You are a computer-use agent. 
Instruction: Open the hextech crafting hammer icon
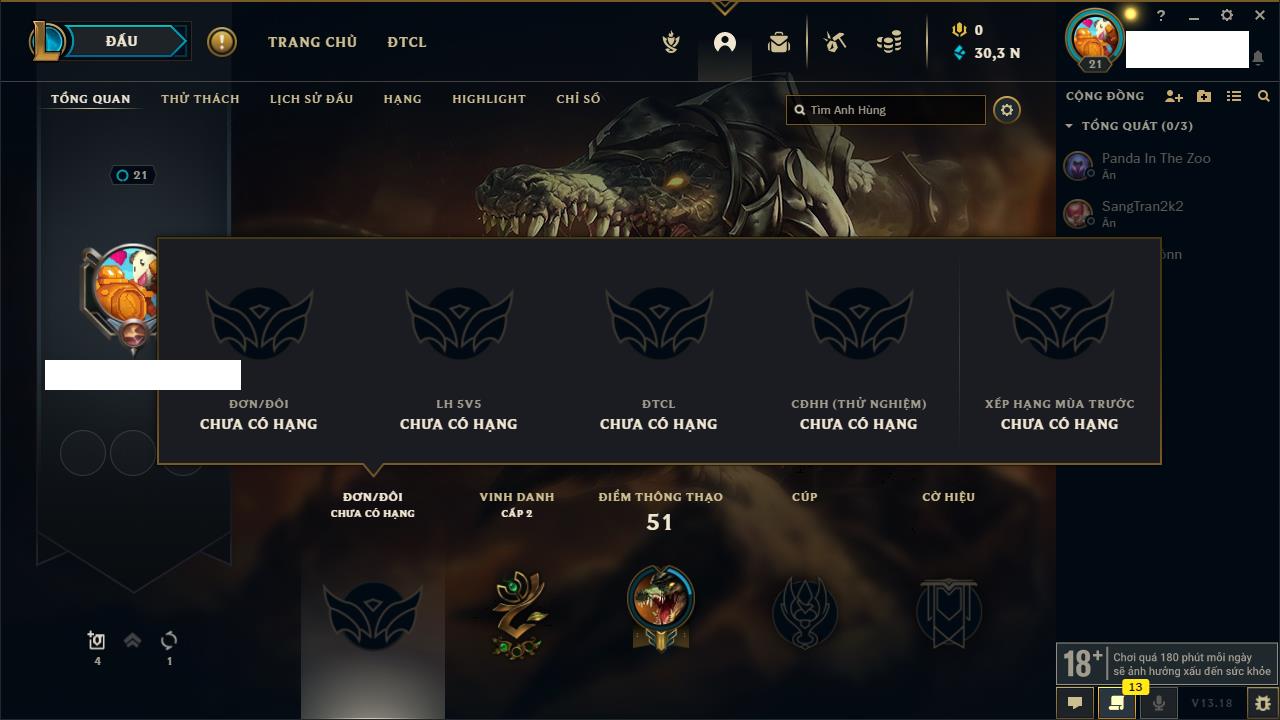[x=835, y=42]
